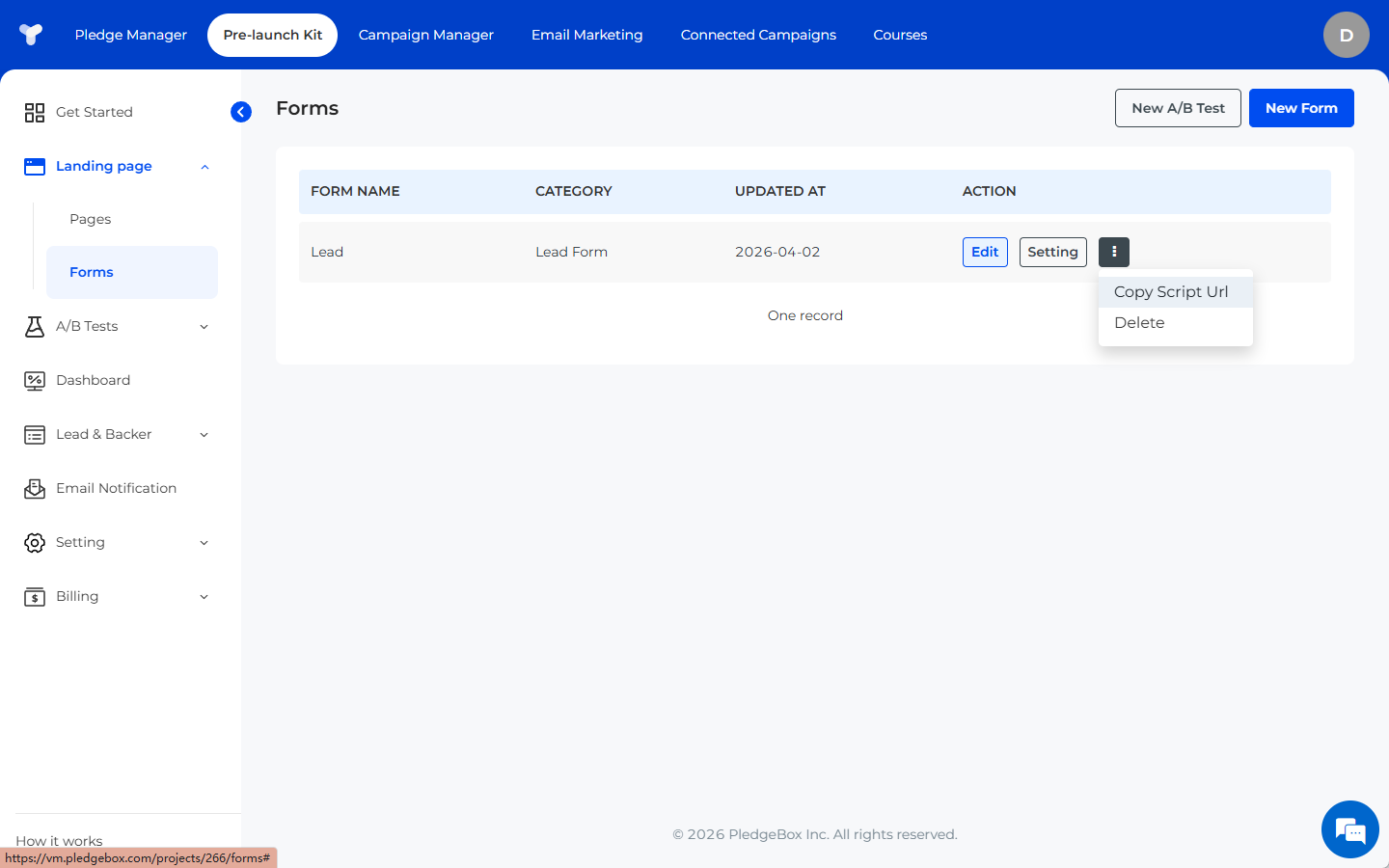Collapse the Landing page section chevron

tap(204, 167)
